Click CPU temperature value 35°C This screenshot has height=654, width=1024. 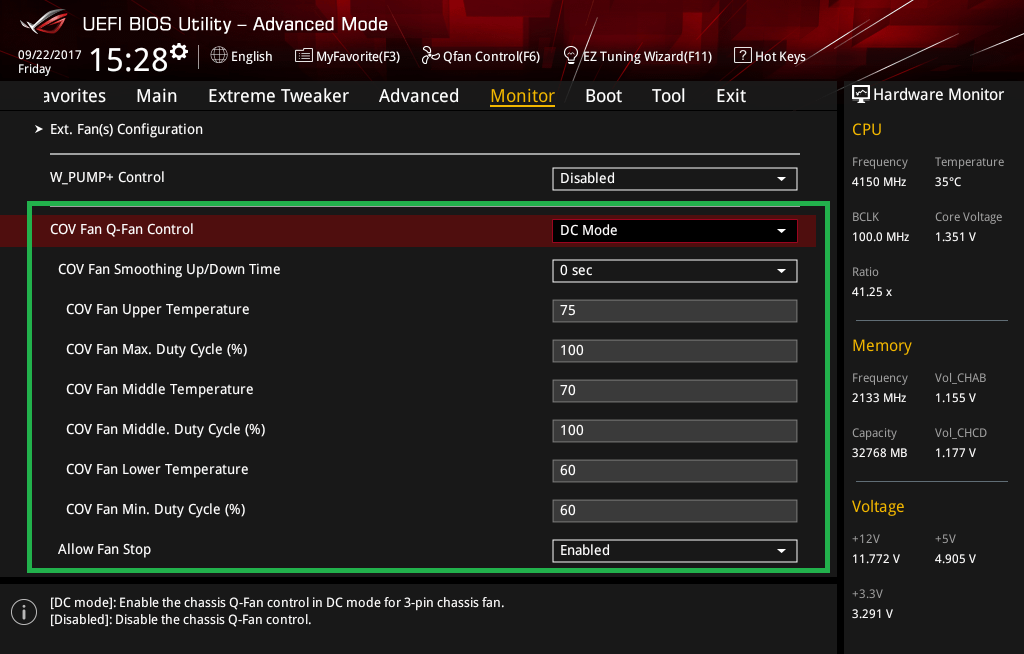click(948, 182)
